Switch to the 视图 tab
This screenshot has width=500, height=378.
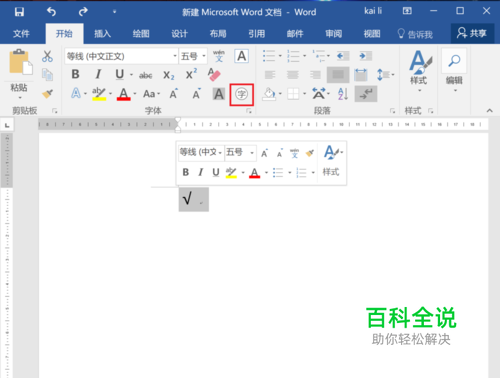click(372, 34)
